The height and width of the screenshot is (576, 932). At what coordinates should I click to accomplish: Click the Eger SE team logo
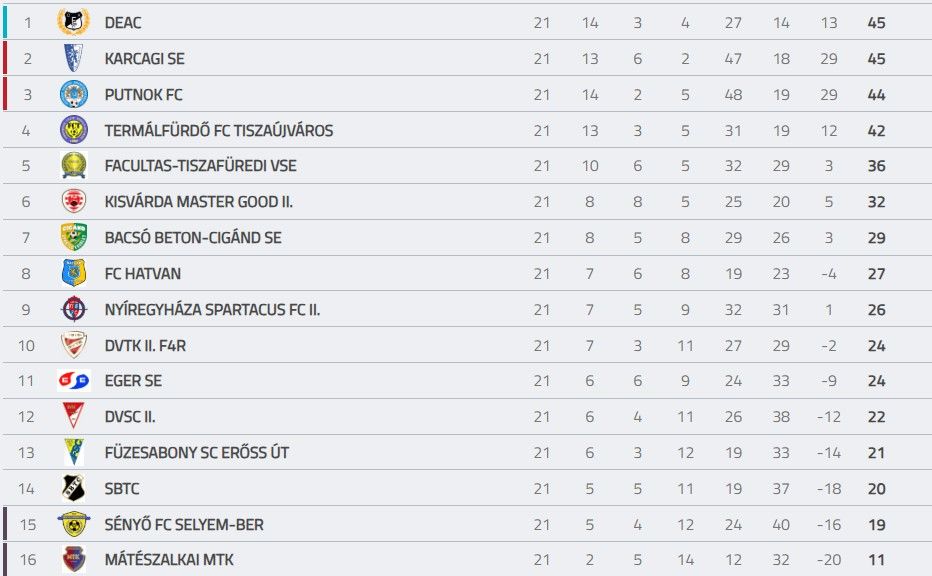[x=73, y=381]
